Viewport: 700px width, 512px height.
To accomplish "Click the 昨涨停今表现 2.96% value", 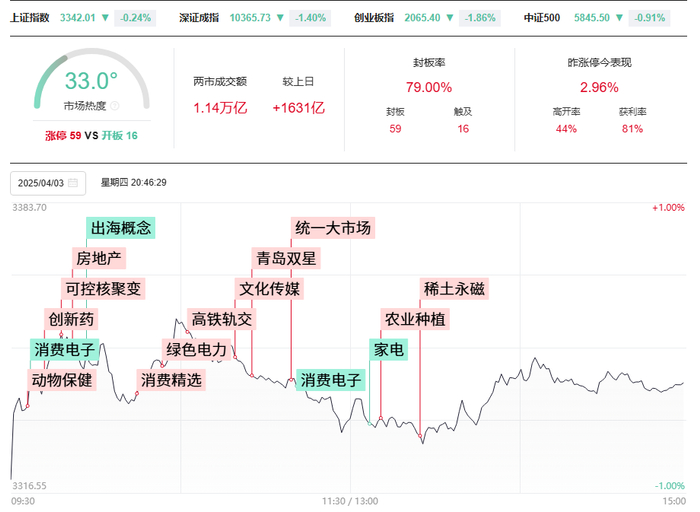I will pos(599,87).
